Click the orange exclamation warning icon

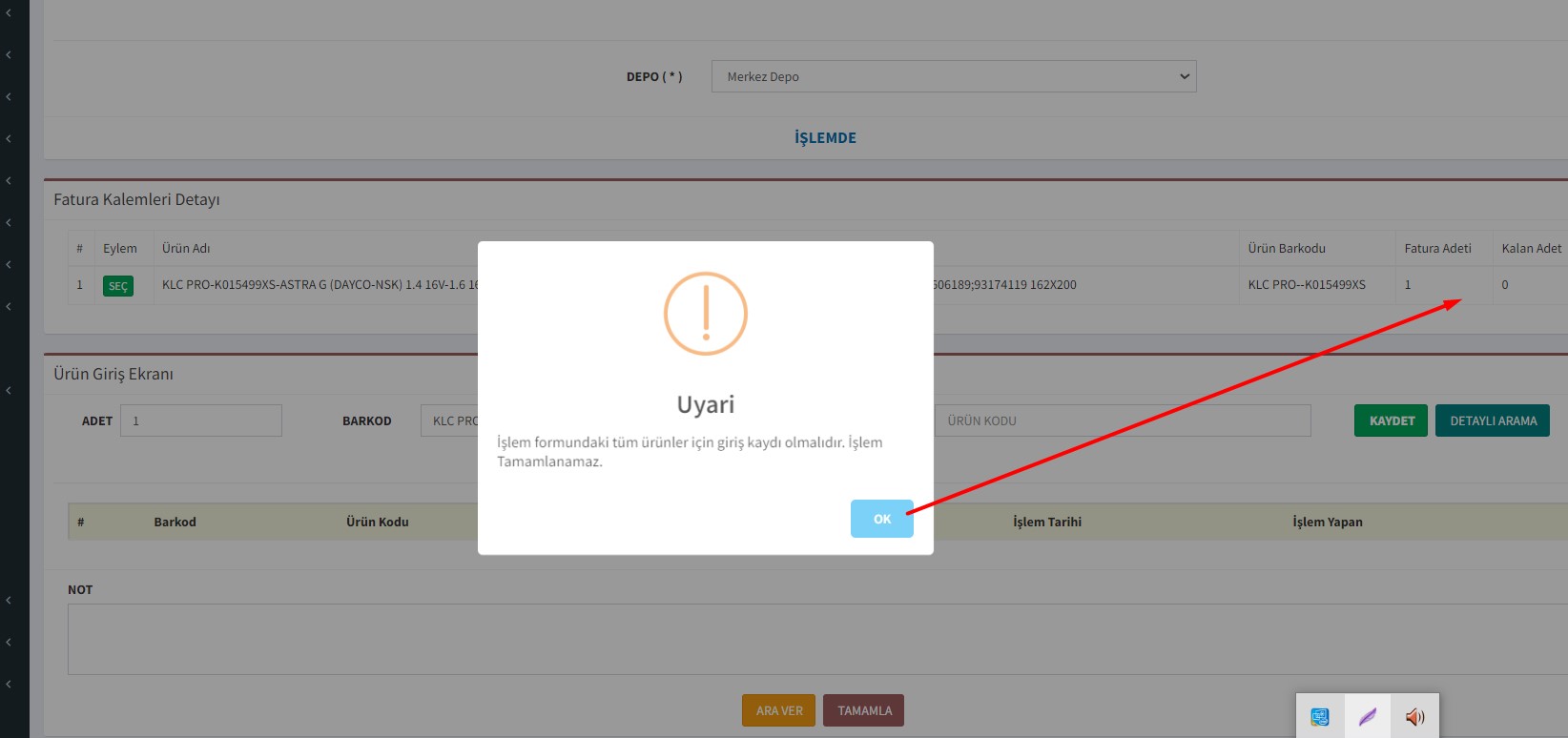pyautogui.click(x=706, y=314)
